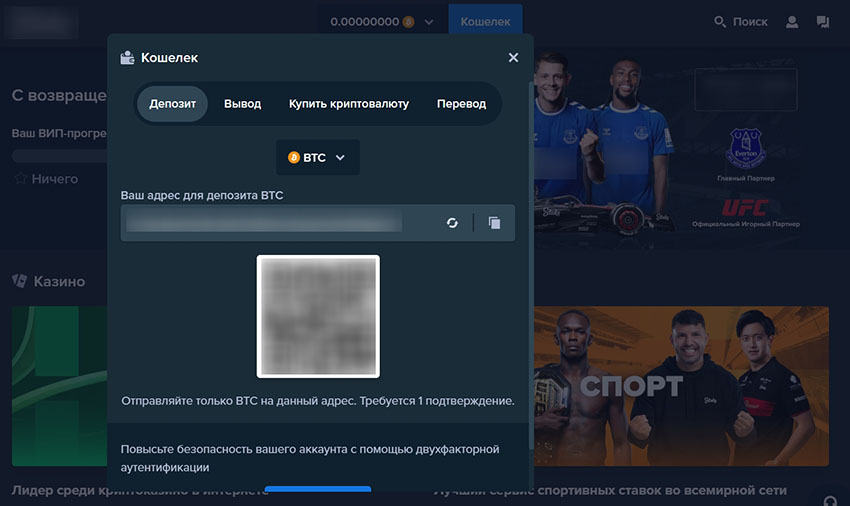
Task: Switch to the Перевод tab
Action: pos(461,104)
